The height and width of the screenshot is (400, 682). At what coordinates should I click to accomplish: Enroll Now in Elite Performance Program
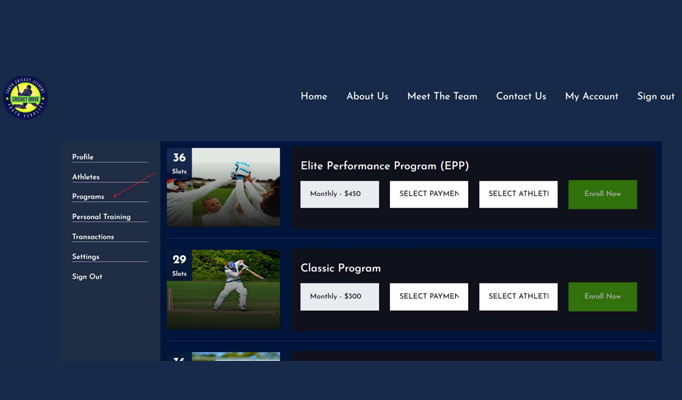[x=602, y=194]
